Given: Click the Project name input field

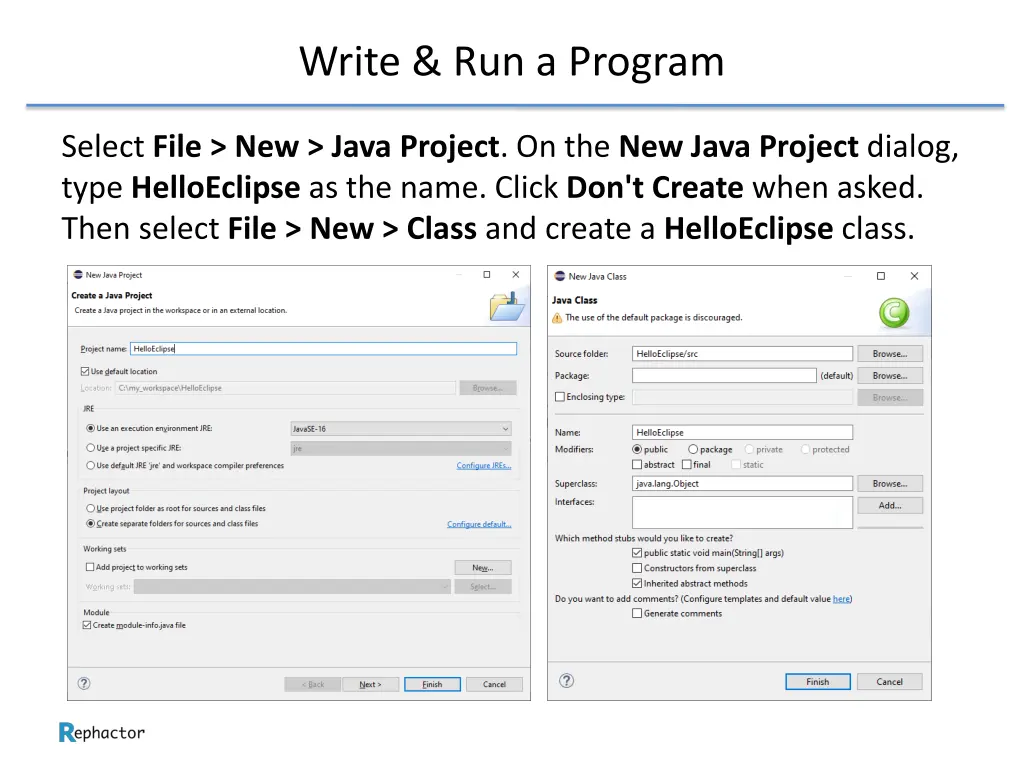Looking at the screenshot, I should point(323,349).
